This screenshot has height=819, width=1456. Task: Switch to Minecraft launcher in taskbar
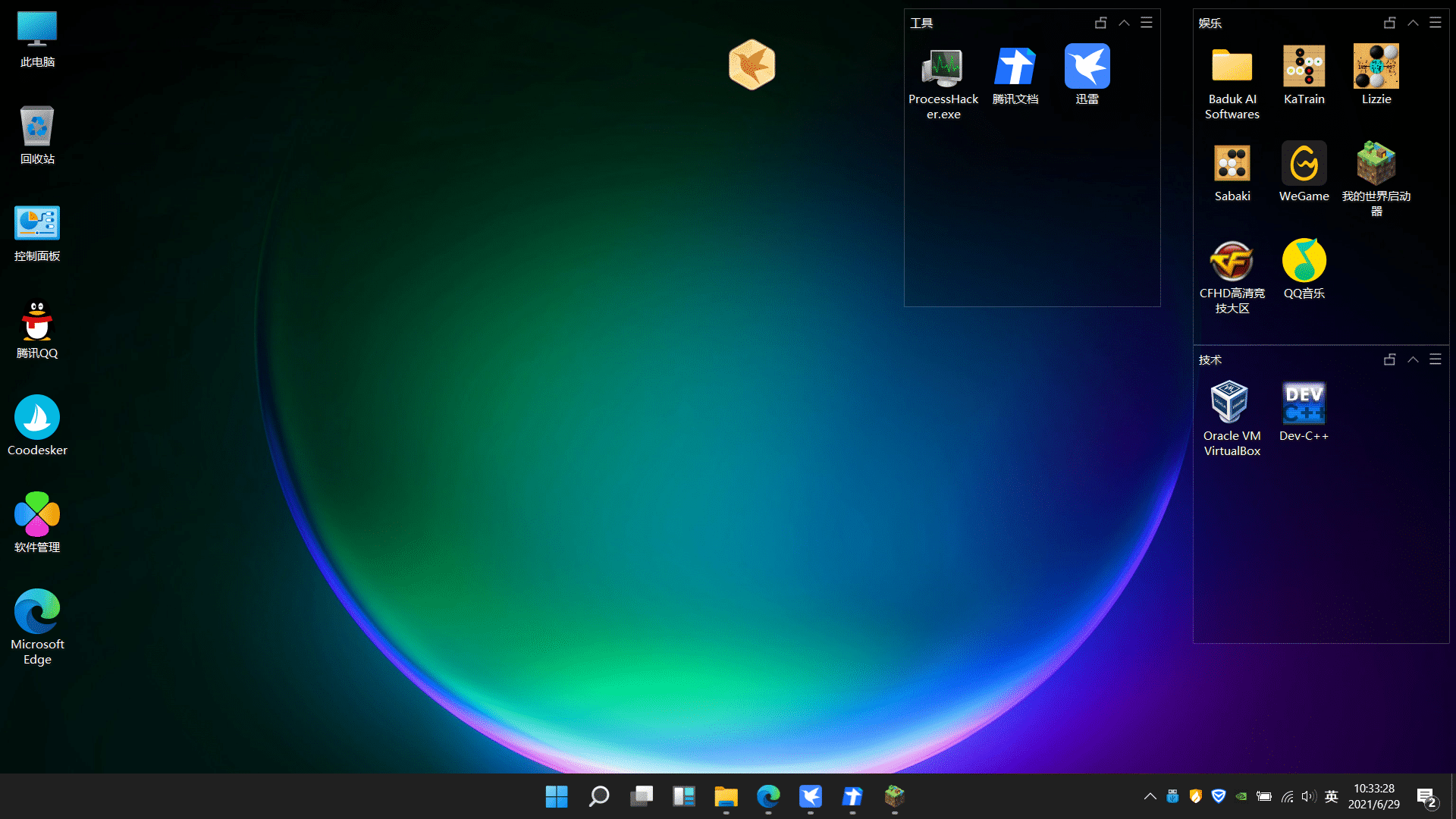895,796
